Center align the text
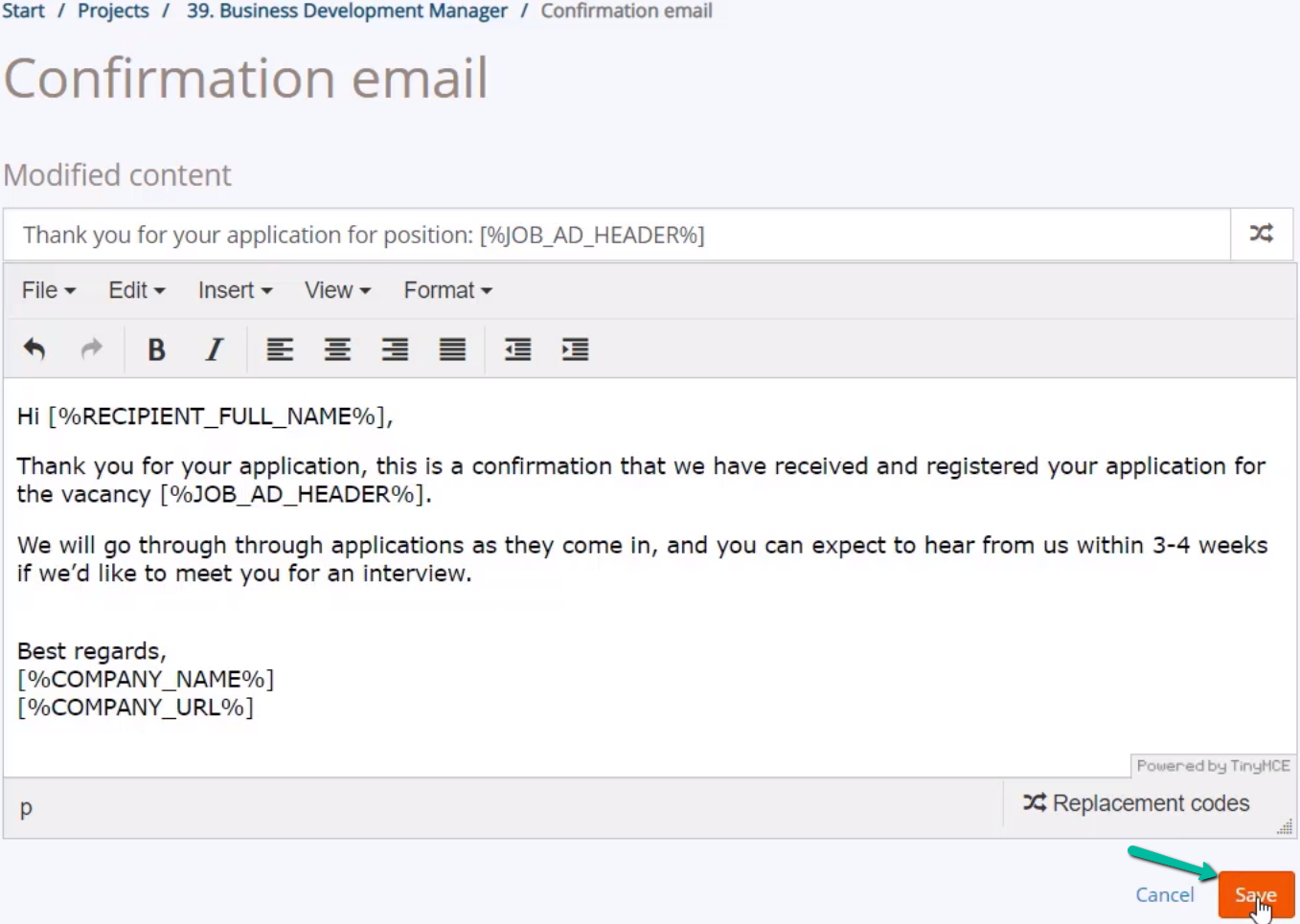Viewport: 1300px width, 924px height. click(337, 349)
